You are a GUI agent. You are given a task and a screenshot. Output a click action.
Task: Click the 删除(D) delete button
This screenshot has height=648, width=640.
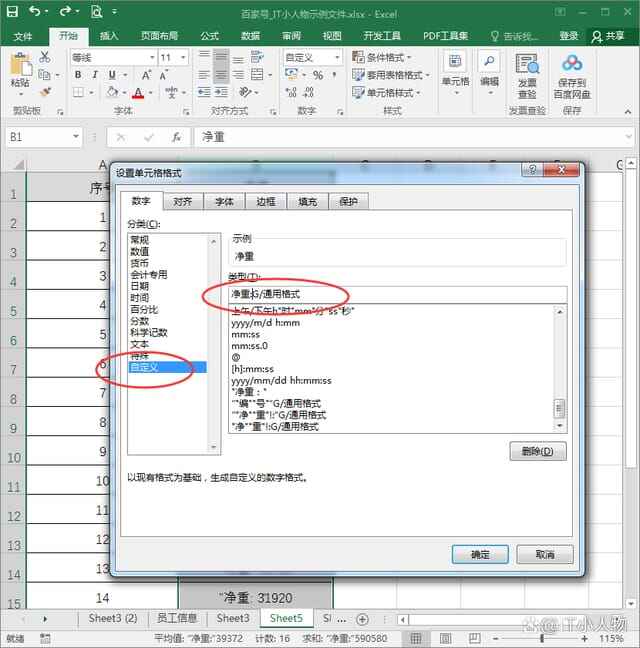(538, 451)
